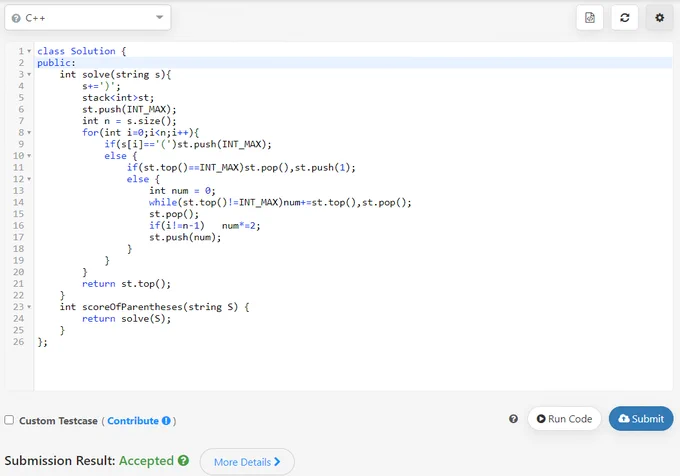680x476 pixels.
Task: Click the 'int num = 0;' line
Action: click(182, 191)
